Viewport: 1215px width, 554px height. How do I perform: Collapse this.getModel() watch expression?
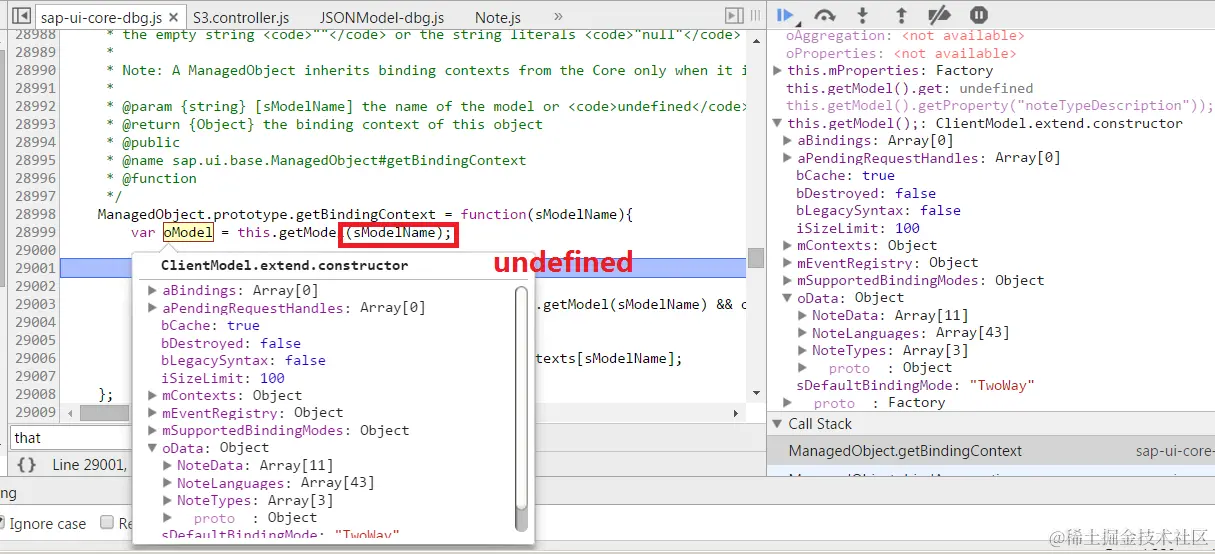click(779, 124)
